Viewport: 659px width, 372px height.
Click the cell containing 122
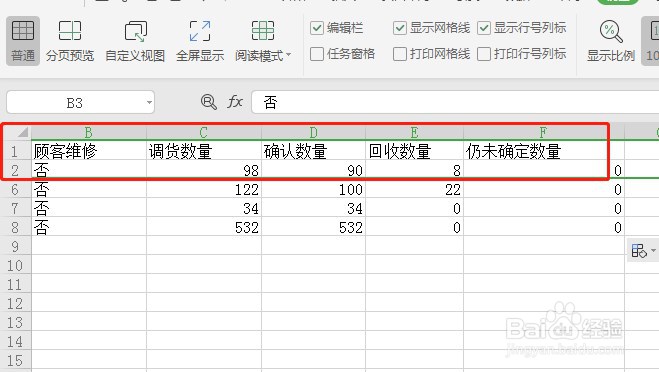pos(204,189)
